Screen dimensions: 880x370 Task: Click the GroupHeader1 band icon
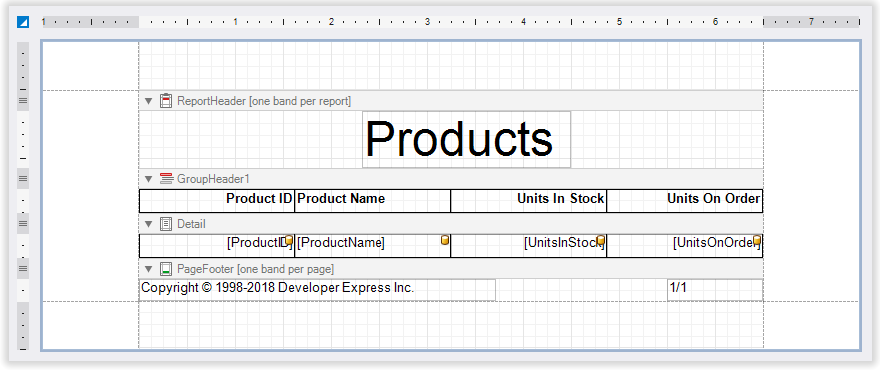pyautogui.click(x=166, y=179)
